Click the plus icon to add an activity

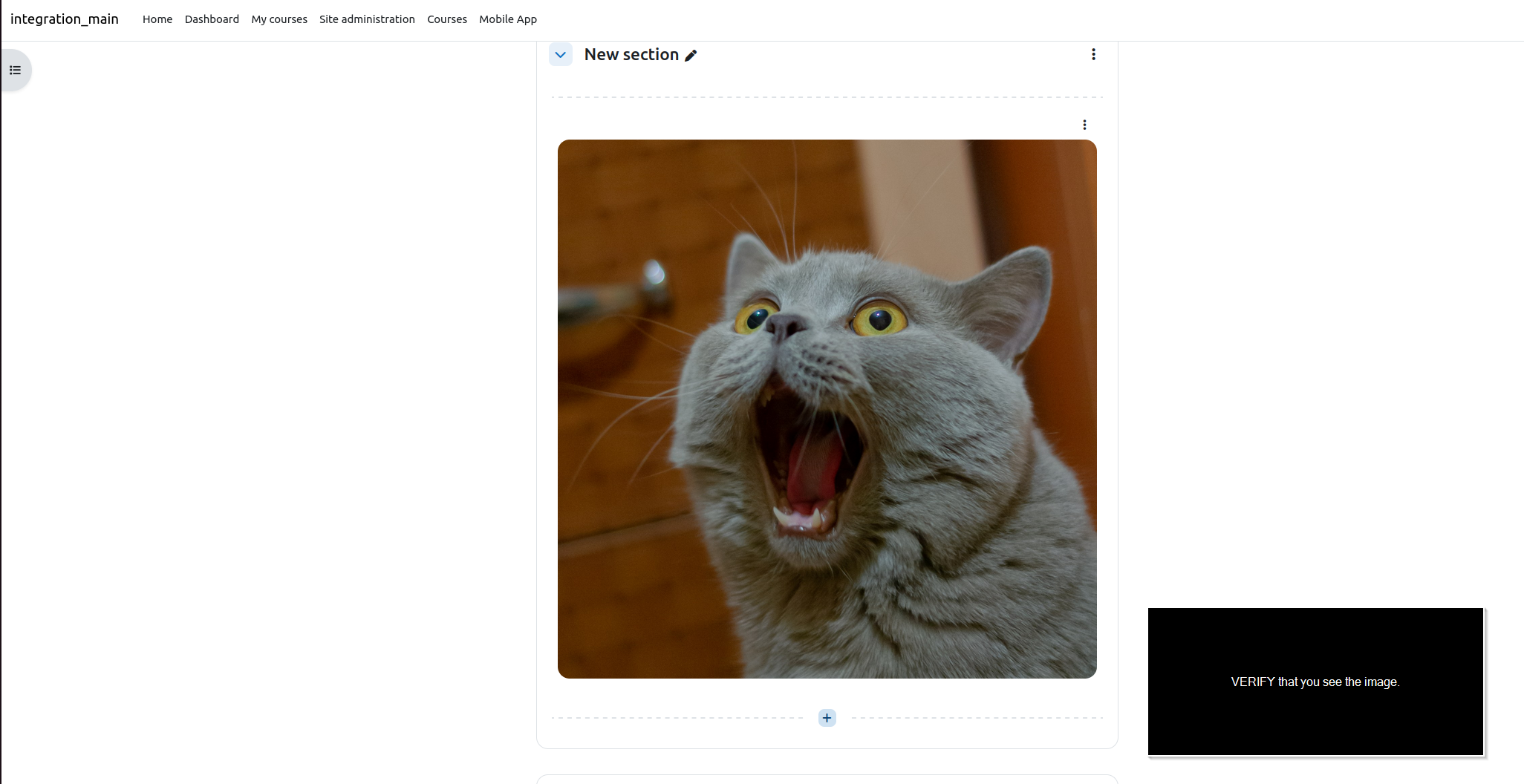click(x=827, y=718)
